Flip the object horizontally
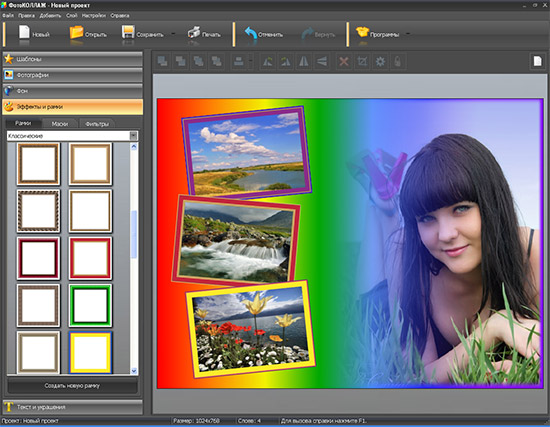550x427 pixels. 304,61
